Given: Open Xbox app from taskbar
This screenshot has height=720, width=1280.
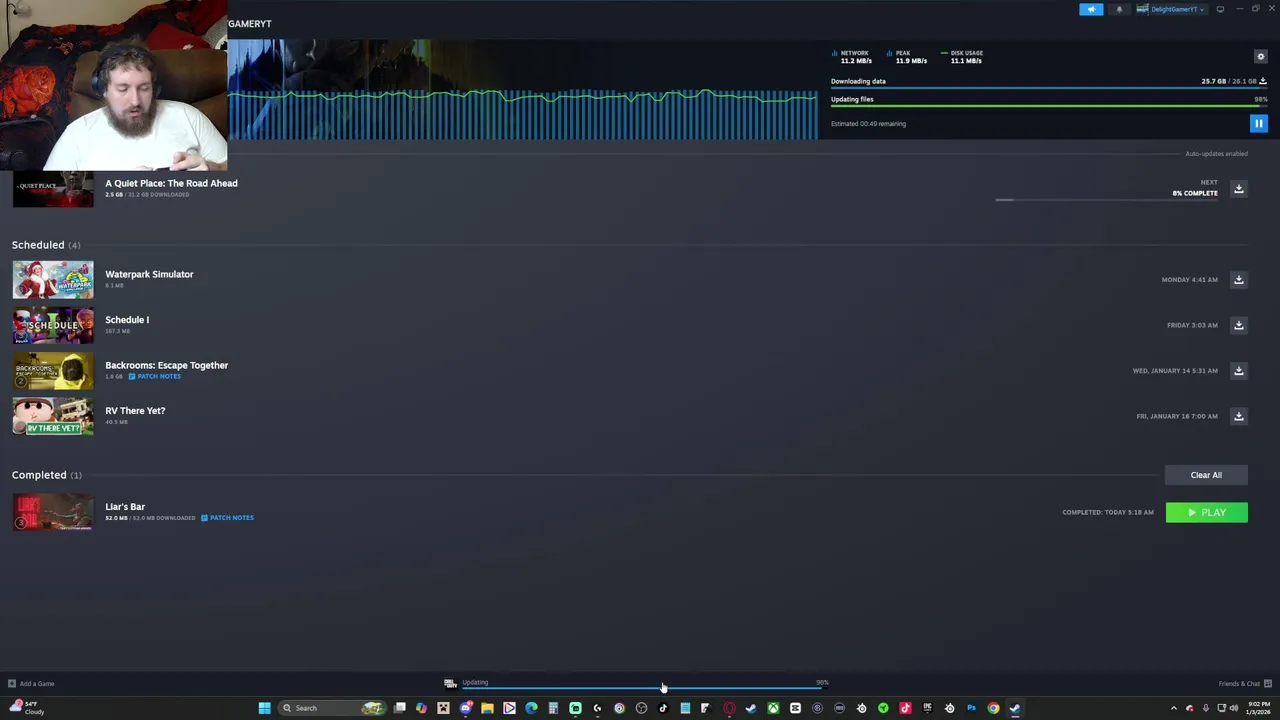Looking at the screenshot, I should [x=773, y=708].
